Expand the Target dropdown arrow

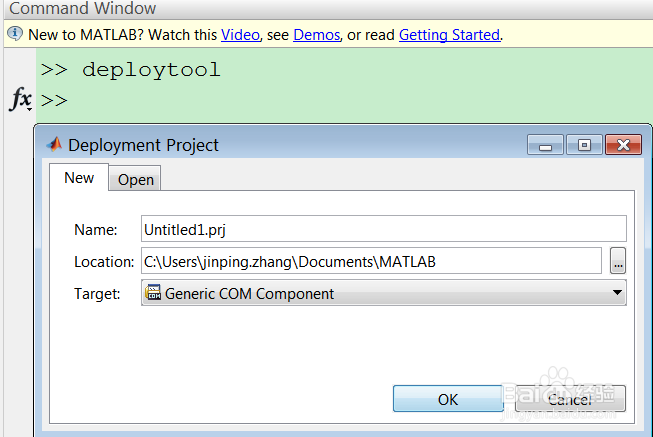(x=617, y=292)
